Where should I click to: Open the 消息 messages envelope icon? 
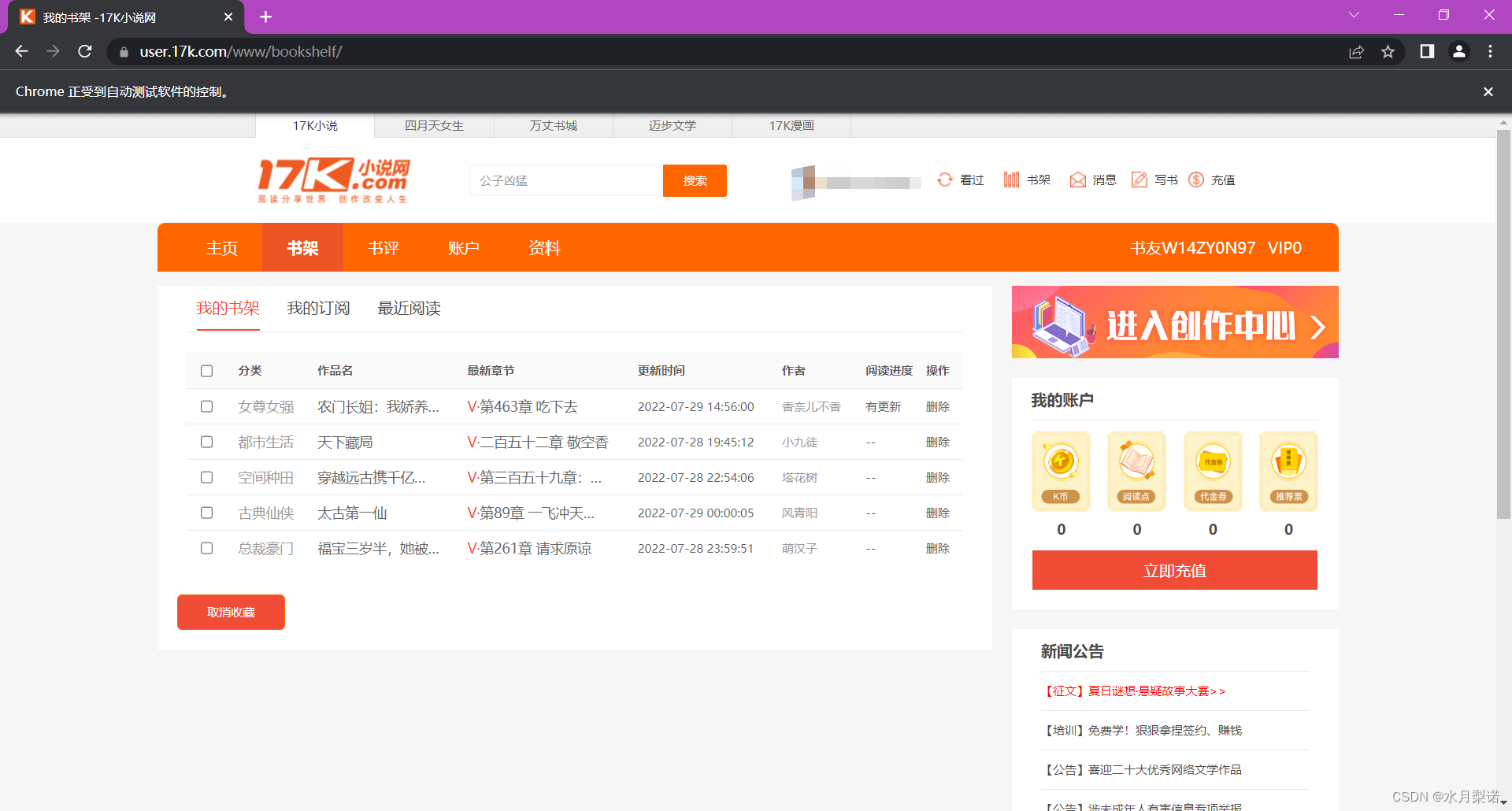click(1078, 180)
